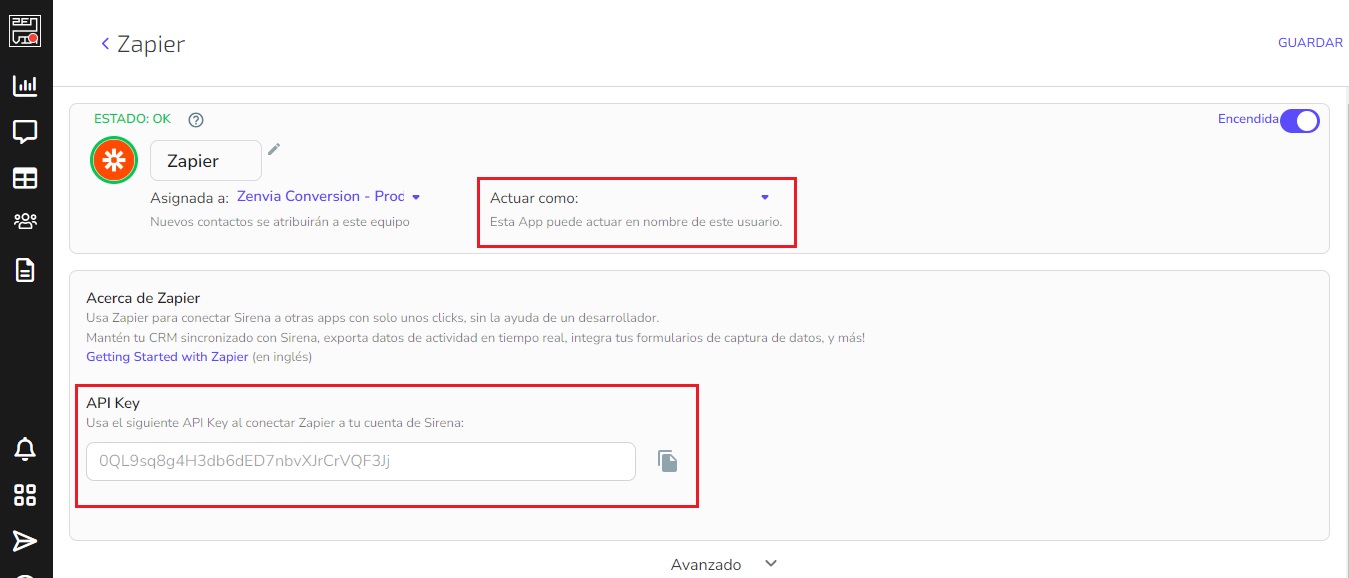Open the Zenvia Conversion team dropdown

coord(416,197)
